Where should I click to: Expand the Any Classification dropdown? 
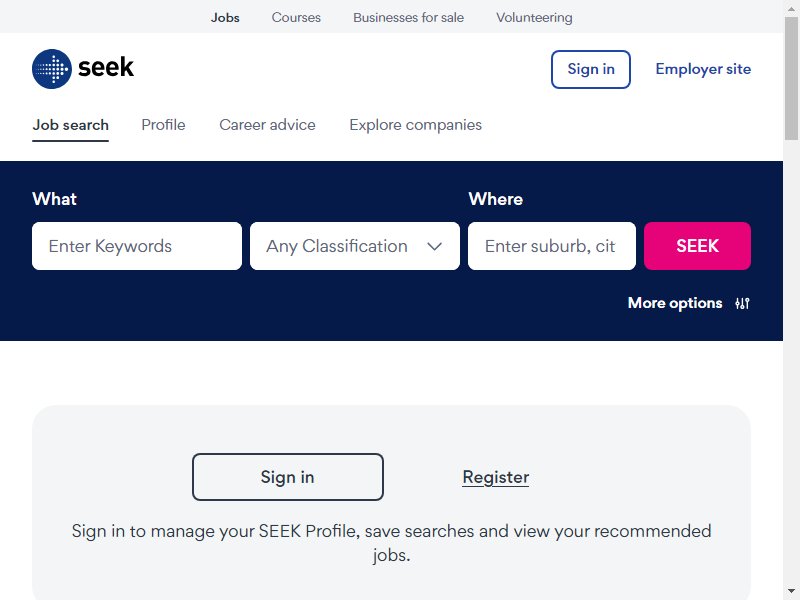tap(355, 246)
